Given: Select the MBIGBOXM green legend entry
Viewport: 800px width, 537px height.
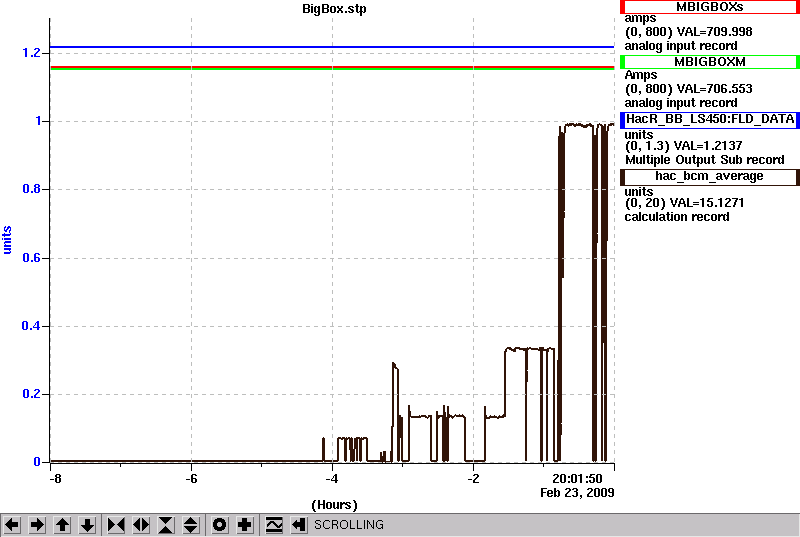Looking at the screenshot, I should point(709,62).
